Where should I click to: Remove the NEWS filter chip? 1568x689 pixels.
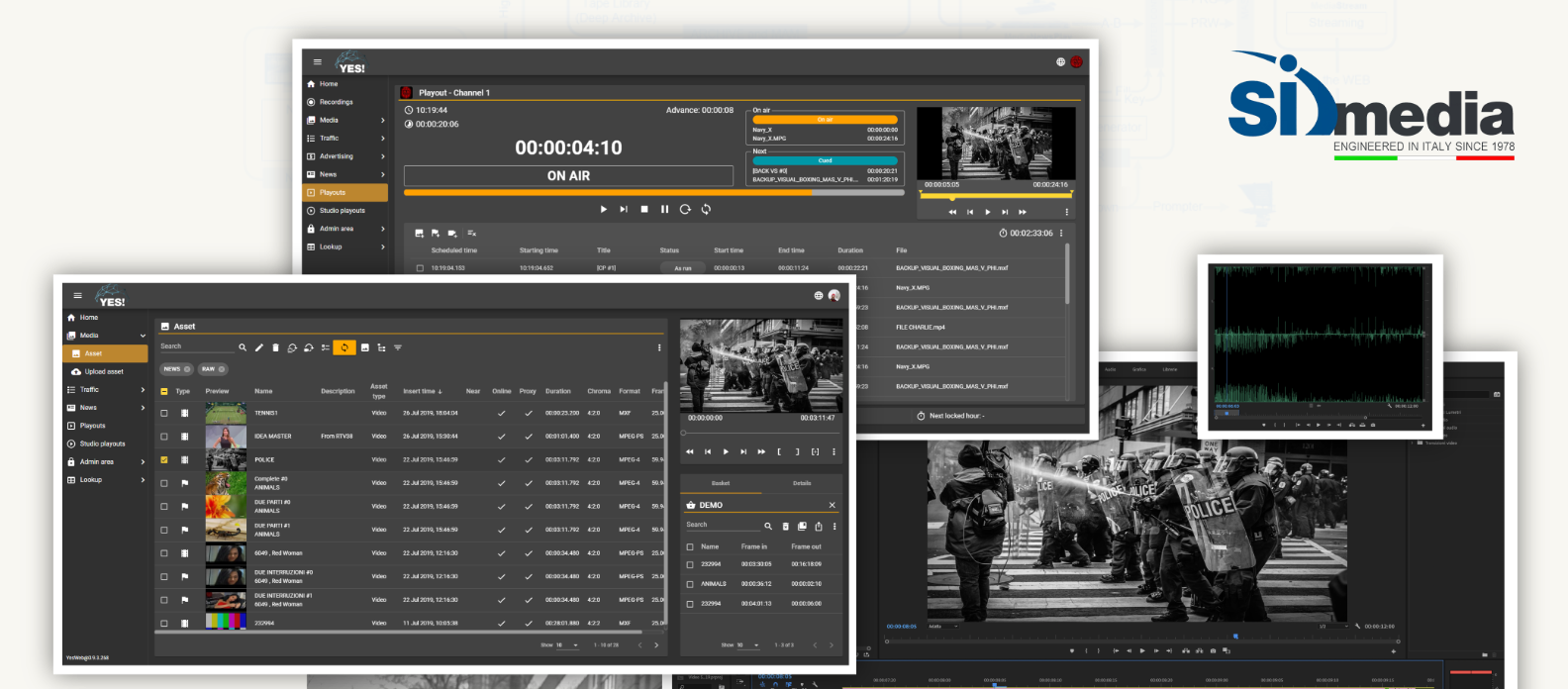(187, 369)
